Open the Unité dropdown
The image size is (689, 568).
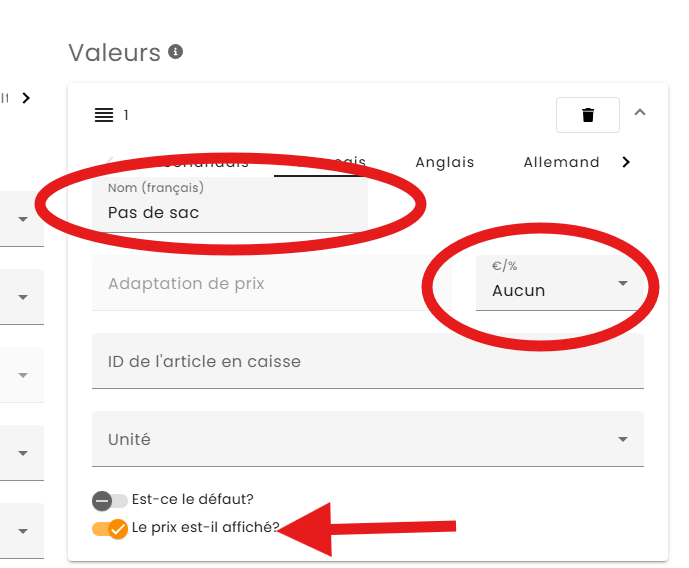367,440
